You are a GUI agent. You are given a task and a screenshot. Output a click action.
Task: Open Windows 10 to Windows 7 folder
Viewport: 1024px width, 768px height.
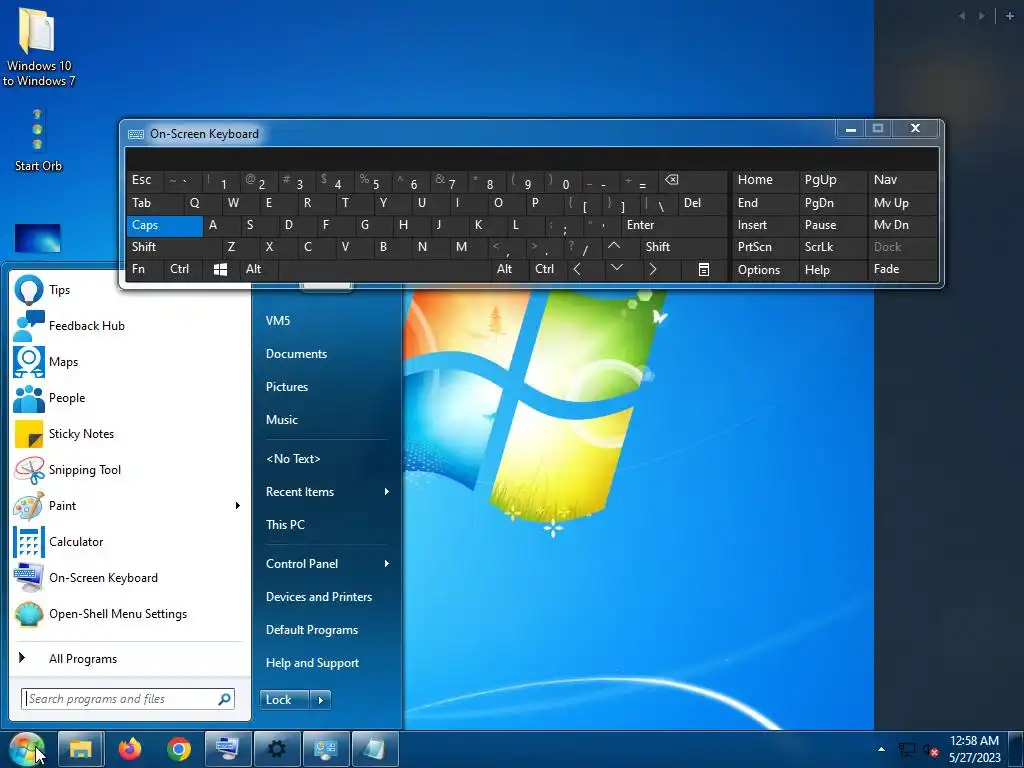(x=39, y=46)
